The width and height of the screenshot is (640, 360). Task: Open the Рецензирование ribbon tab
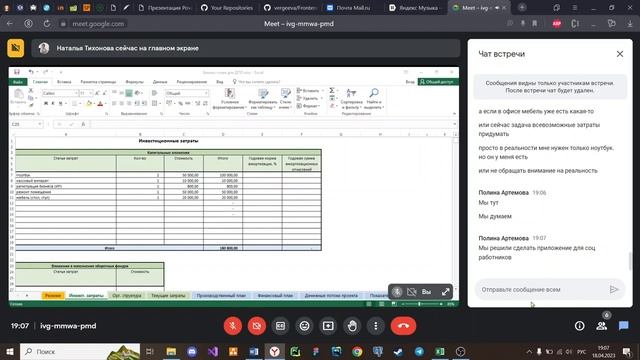[x=191, y=82]
